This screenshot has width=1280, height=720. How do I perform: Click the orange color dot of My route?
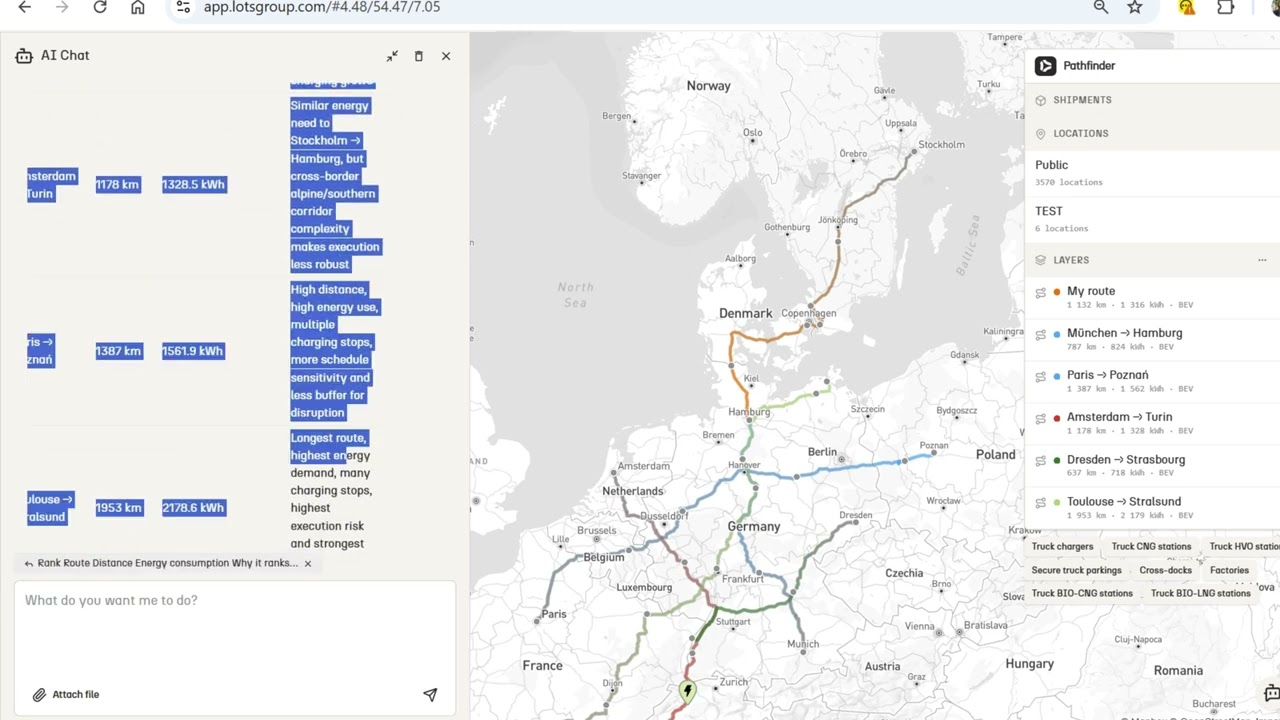(1057, 292)
